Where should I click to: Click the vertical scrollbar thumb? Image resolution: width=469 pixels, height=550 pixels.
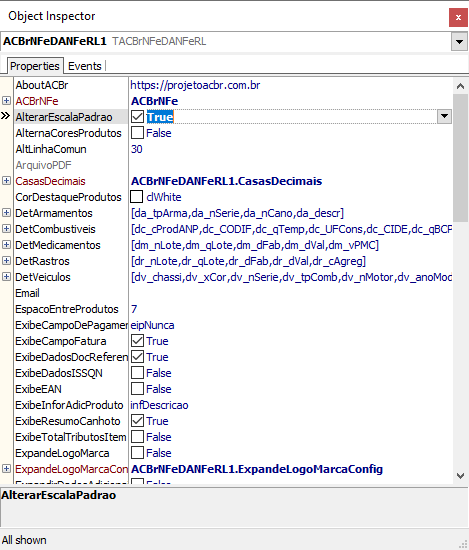460,158
